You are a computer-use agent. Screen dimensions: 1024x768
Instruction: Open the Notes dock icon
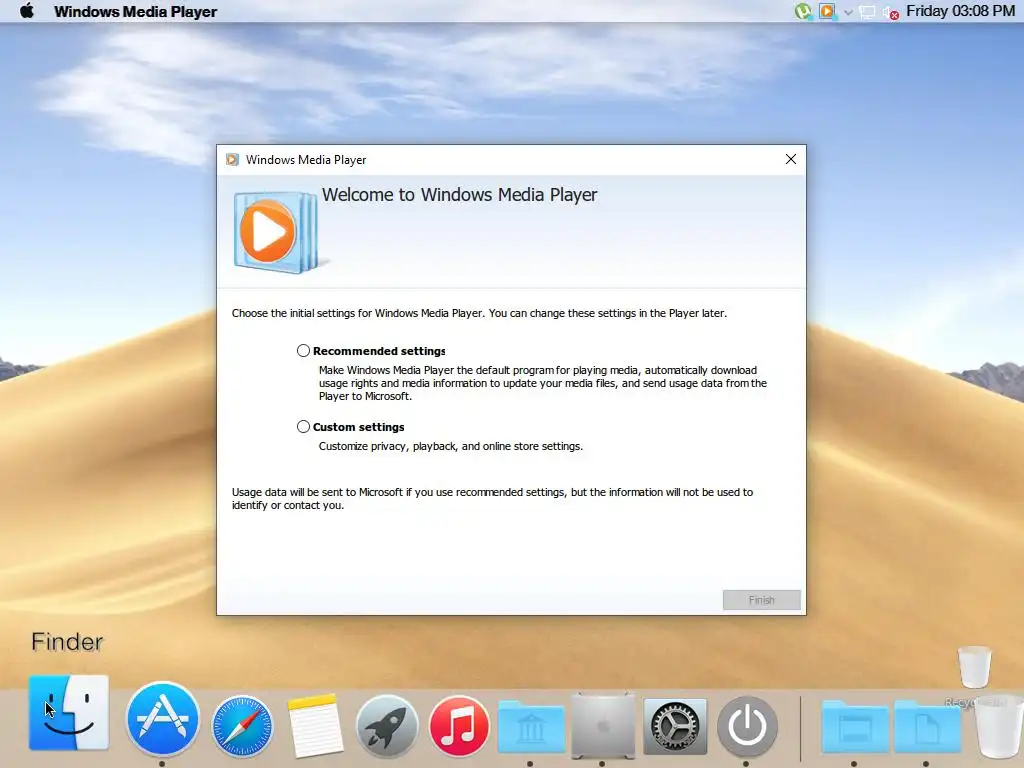315,726
